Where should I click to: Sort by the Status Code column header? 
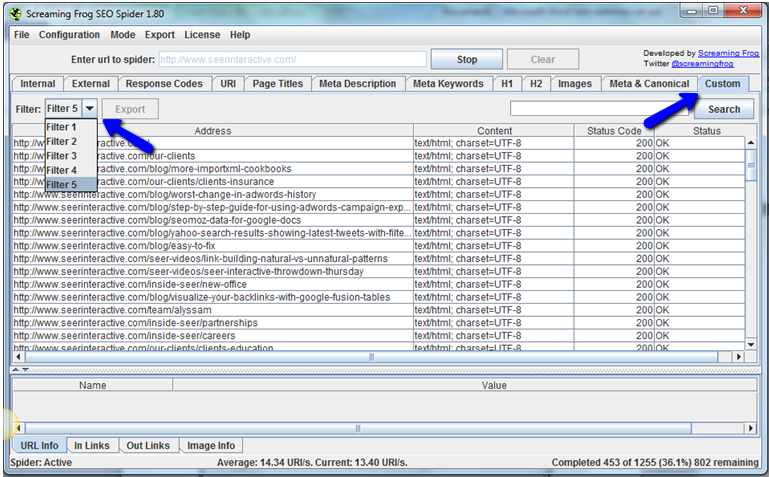coord(615,131)
